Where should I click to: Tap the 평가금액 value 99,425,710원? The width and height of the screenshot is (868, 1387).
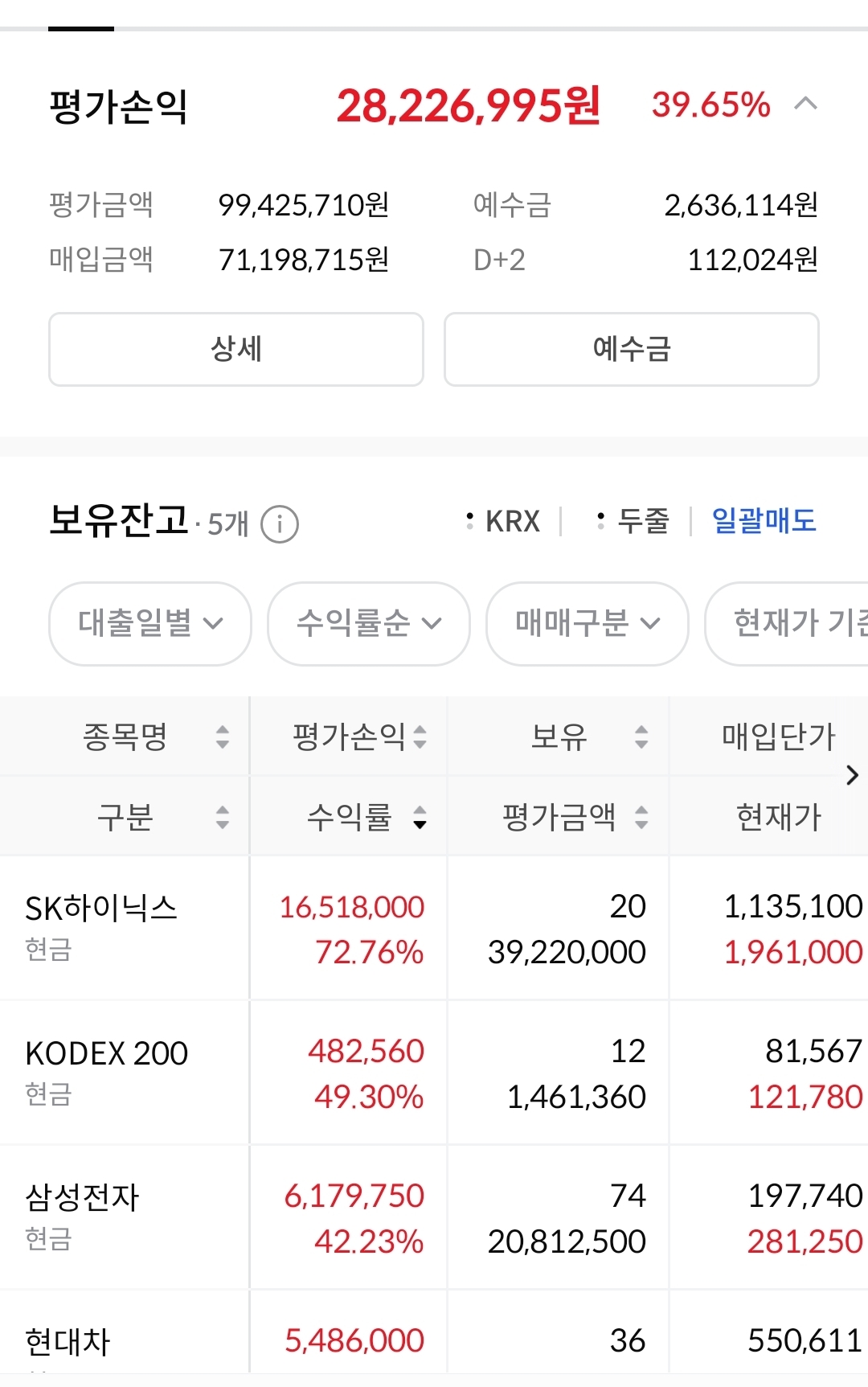click(x=304, y=205)
